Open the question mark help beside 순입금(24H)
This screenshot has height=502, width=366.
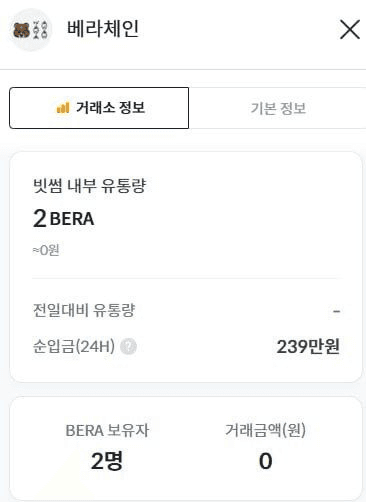tap(128, 346)
